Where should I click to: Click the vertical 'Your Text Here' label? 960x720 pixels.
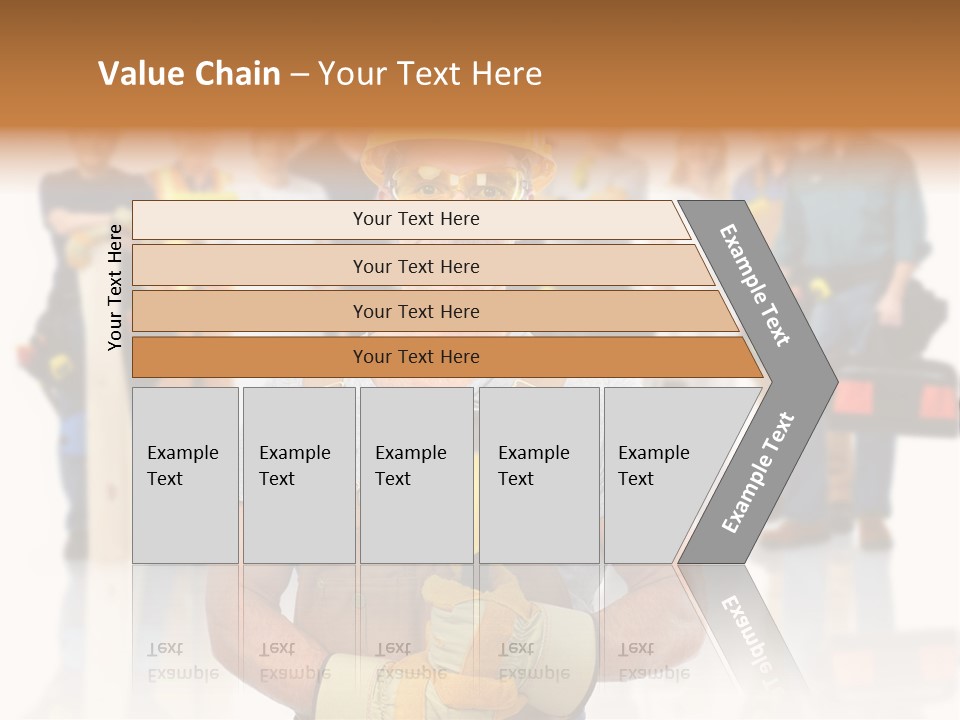[x=115, y=287]
